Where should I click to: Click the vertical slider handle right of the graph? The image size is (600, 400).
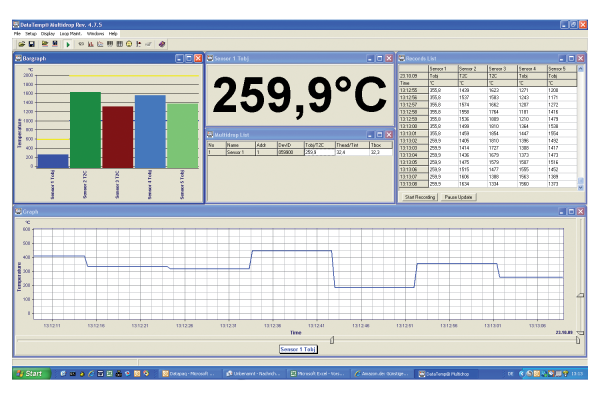[580, 295]
